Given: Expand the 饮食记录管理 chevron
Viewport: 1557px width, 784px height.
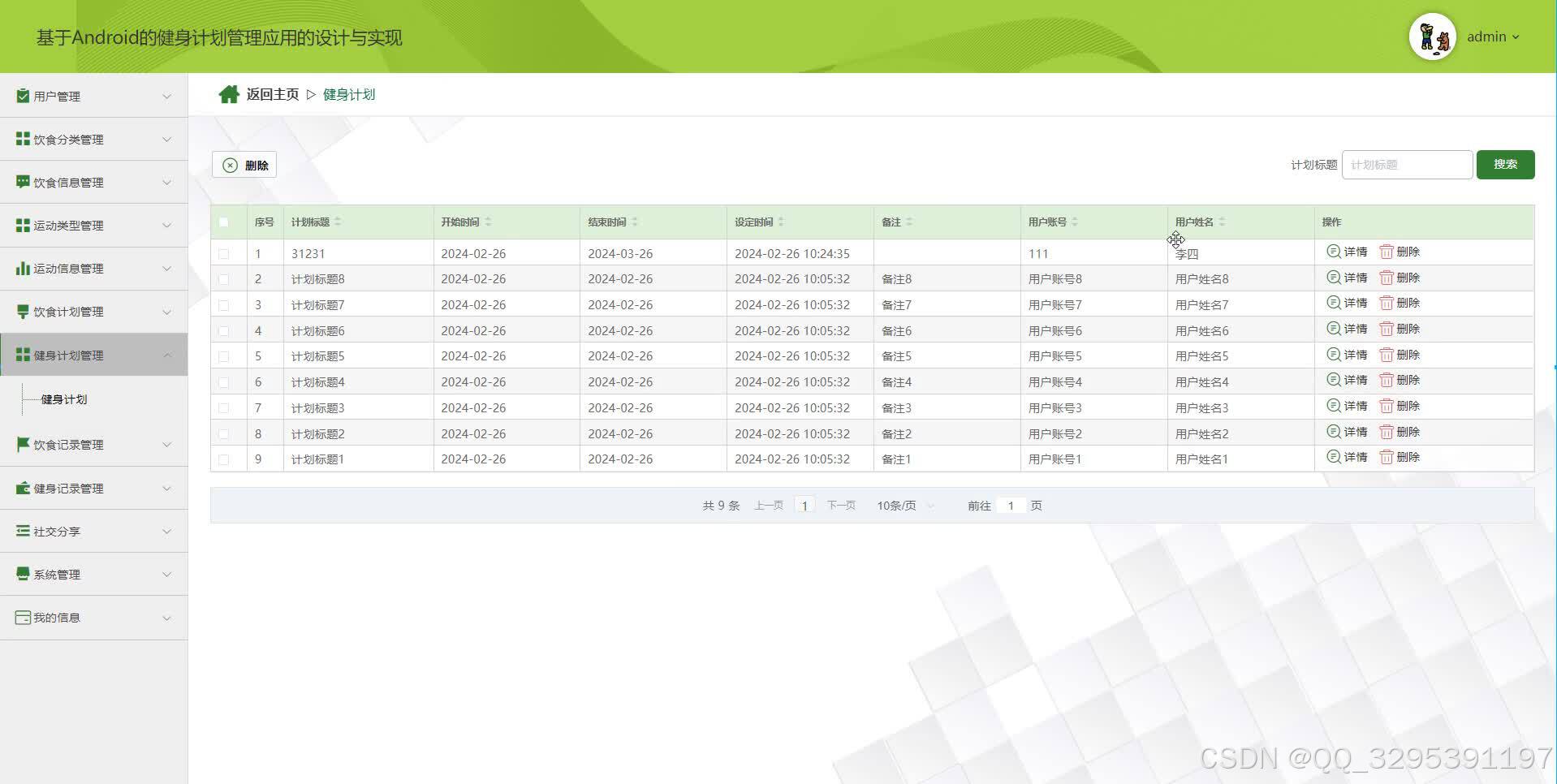Looking at the screenshot, I should click(166, 444).
